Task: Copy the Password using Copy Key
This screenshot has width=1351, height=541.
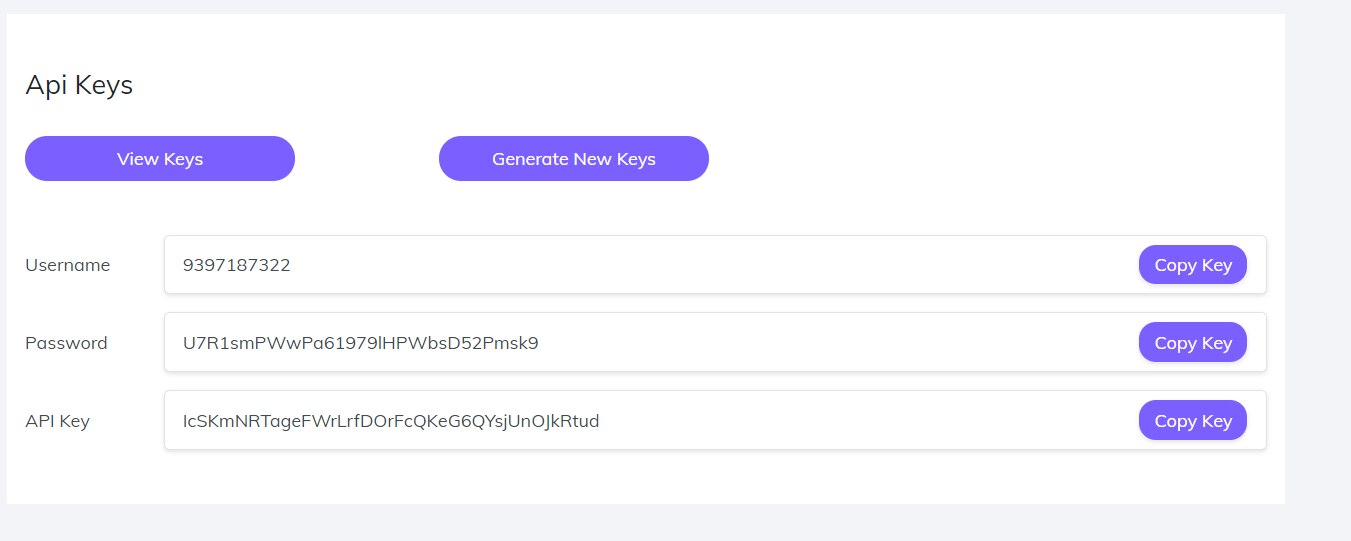Action: pyautogui.click(x=1192, y=343)
